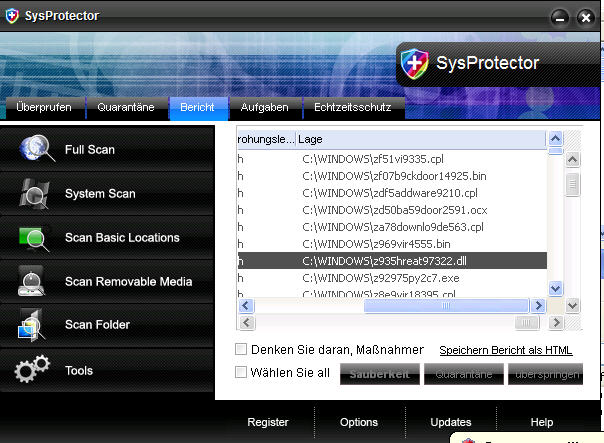The image size is (604, 443).
Task: Check the 'Wählen Sie all' checkbox
Action: click(241, 372)
